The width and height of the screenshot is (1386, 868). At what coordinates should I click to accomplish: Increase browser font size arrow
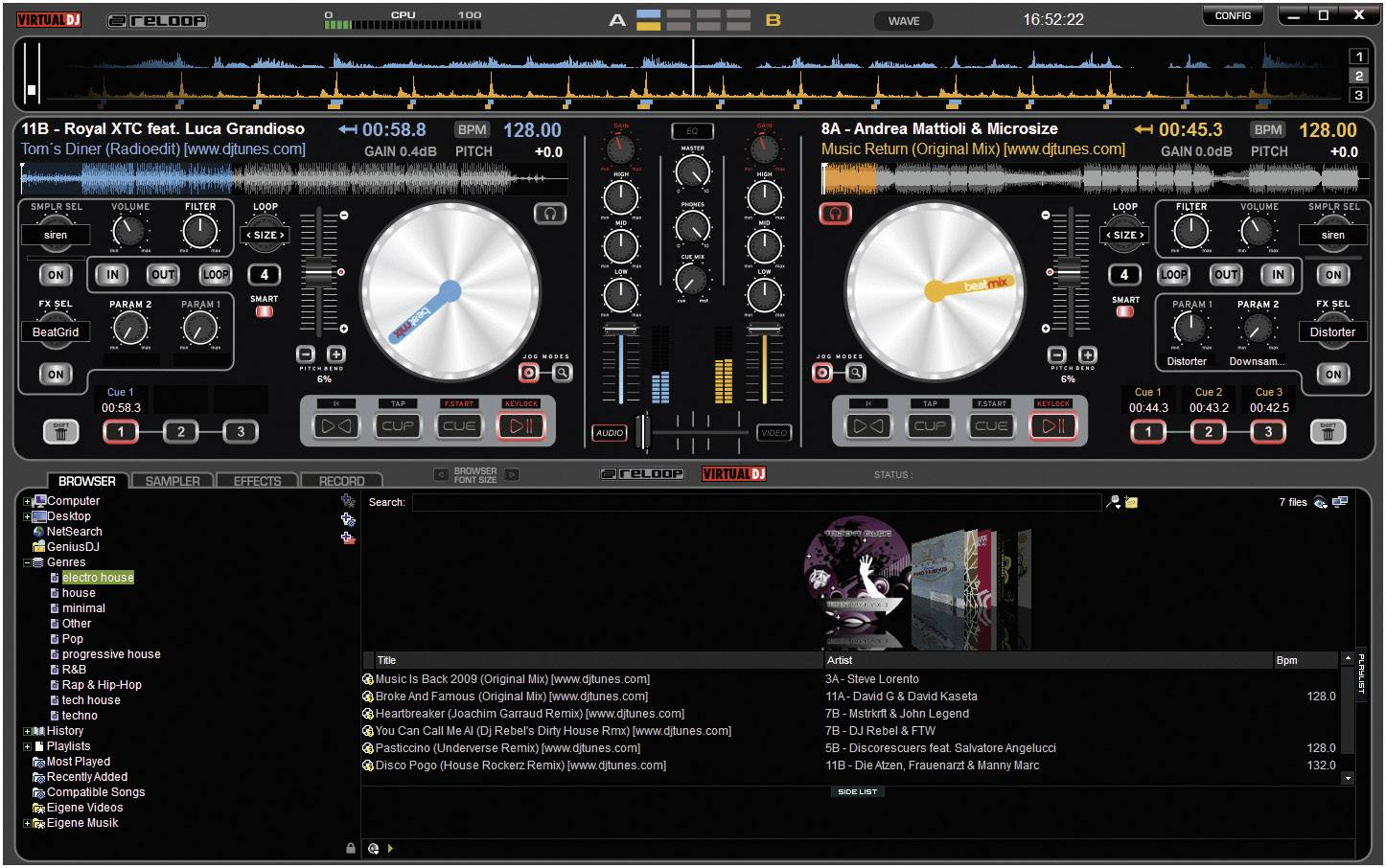pos(512,474)
